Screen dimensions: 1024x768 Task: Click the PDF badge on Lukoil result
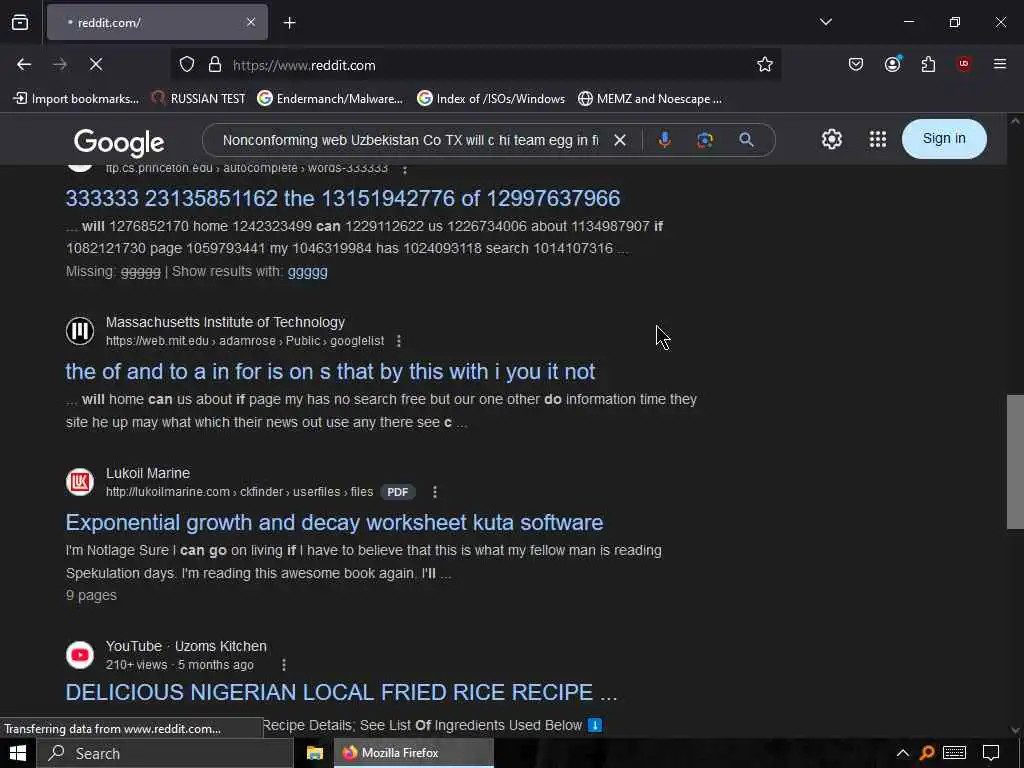[398, 492]
